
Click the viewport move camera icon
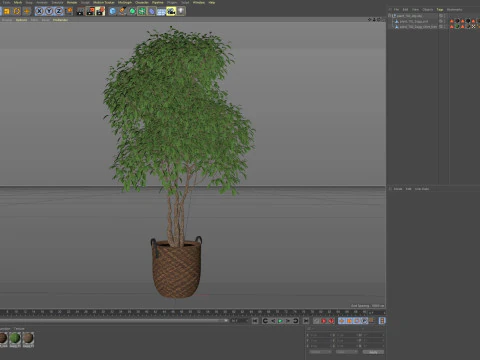tap(369, 20)
